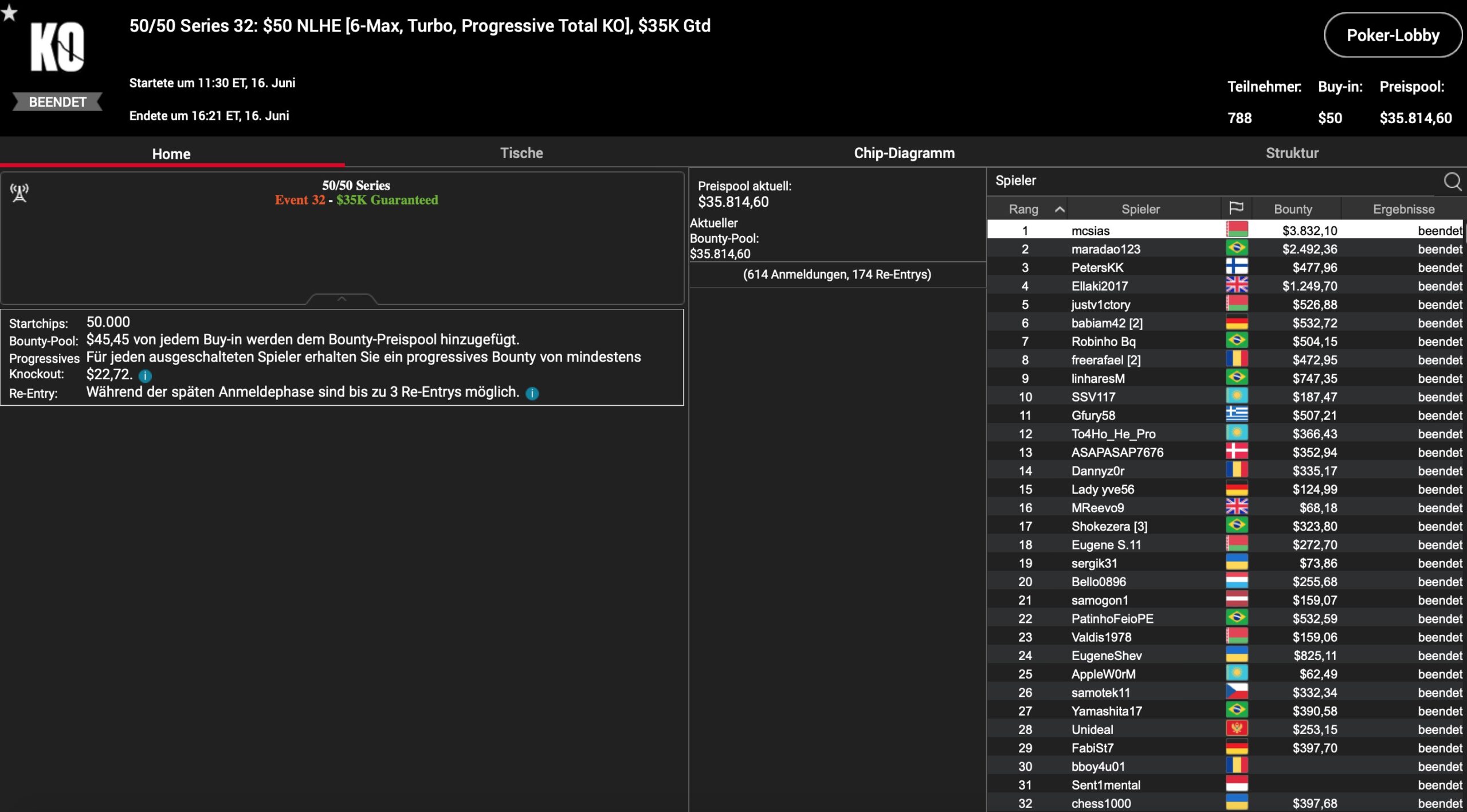Sort players by Bounty column
The image size is (1467, 812).
point(1292,209)
